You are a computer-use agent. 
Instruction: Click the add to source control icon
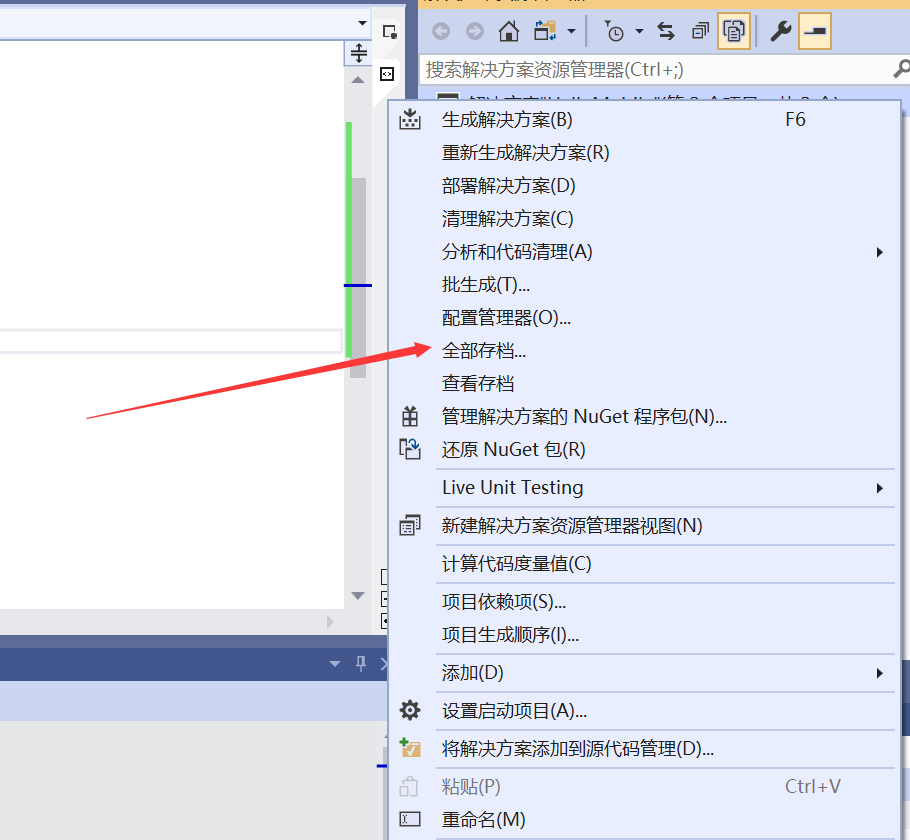410,748
